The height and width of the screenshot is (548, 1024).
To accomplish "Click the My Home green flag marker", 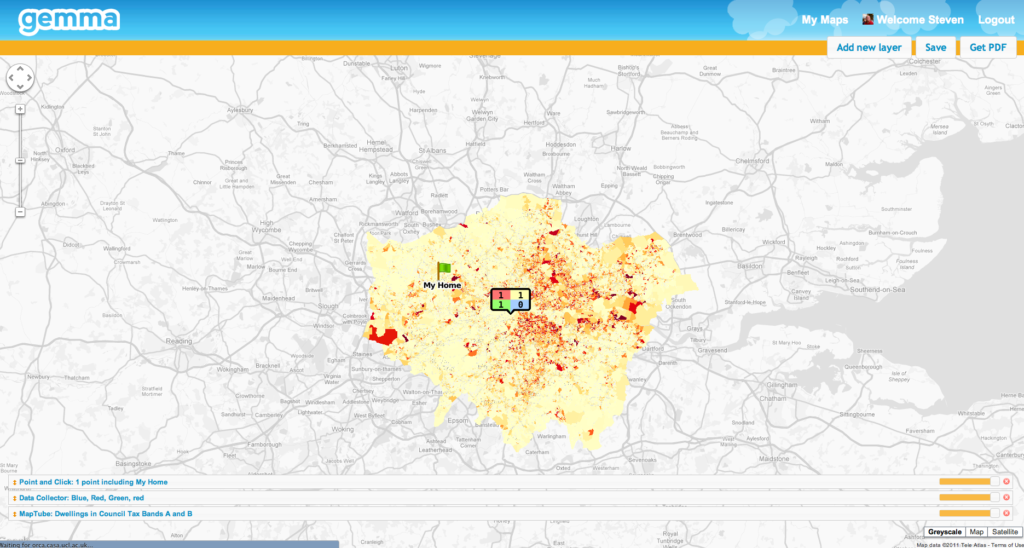I will (444, 270).
